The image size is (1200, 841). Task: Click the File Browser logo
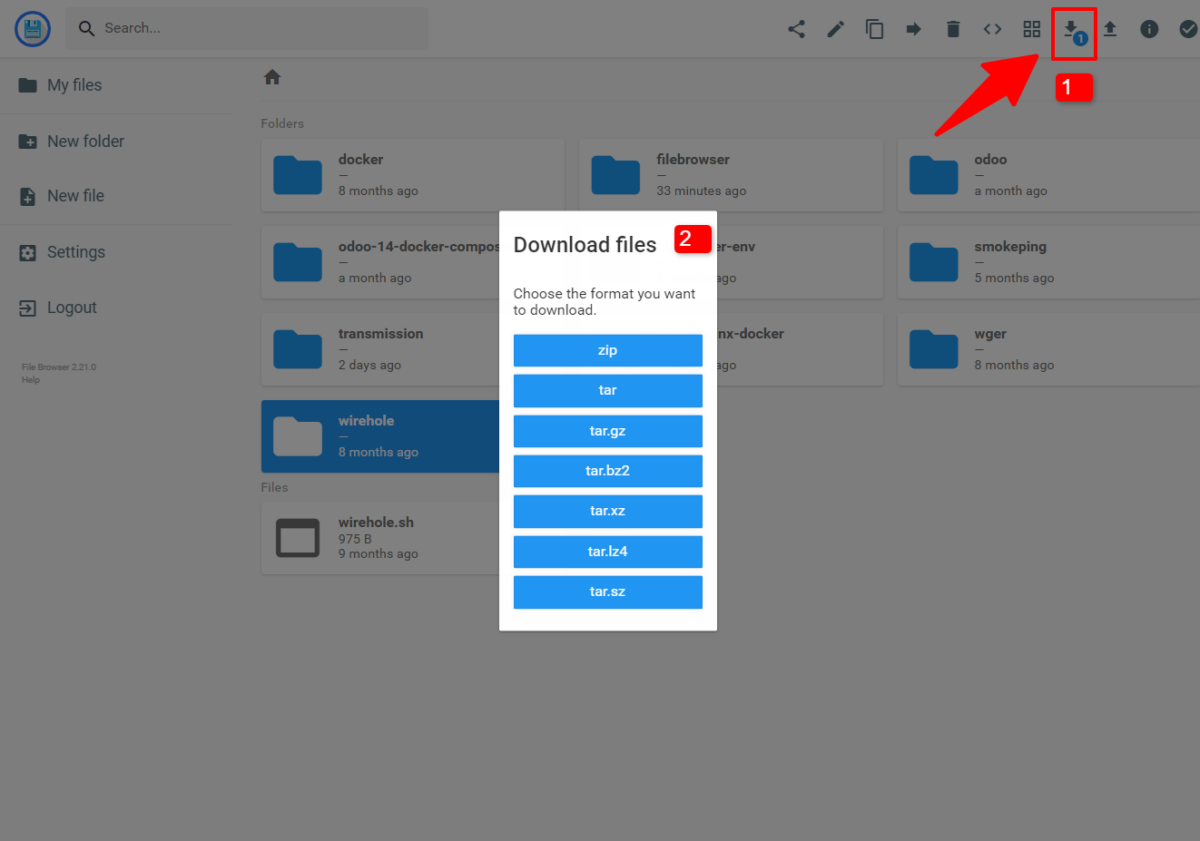coord(32,28)
